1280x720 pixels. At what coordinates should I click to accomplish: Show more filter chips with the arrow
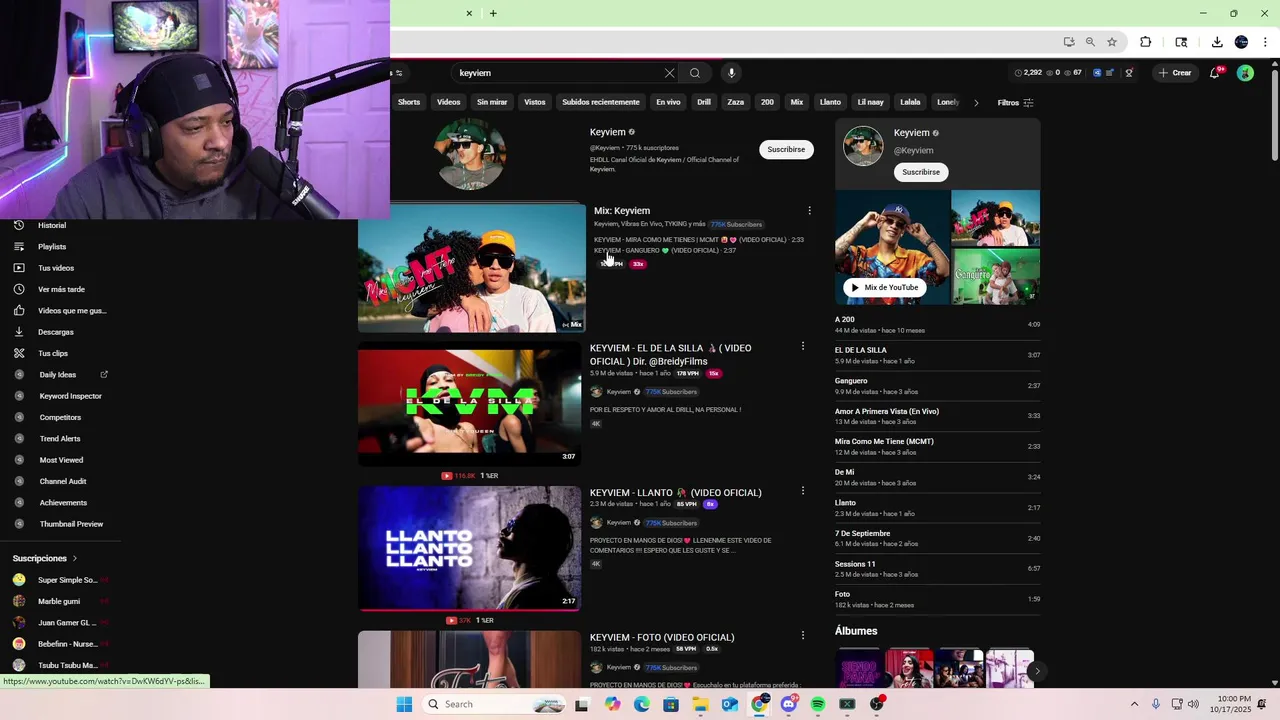tap(976, 103)
